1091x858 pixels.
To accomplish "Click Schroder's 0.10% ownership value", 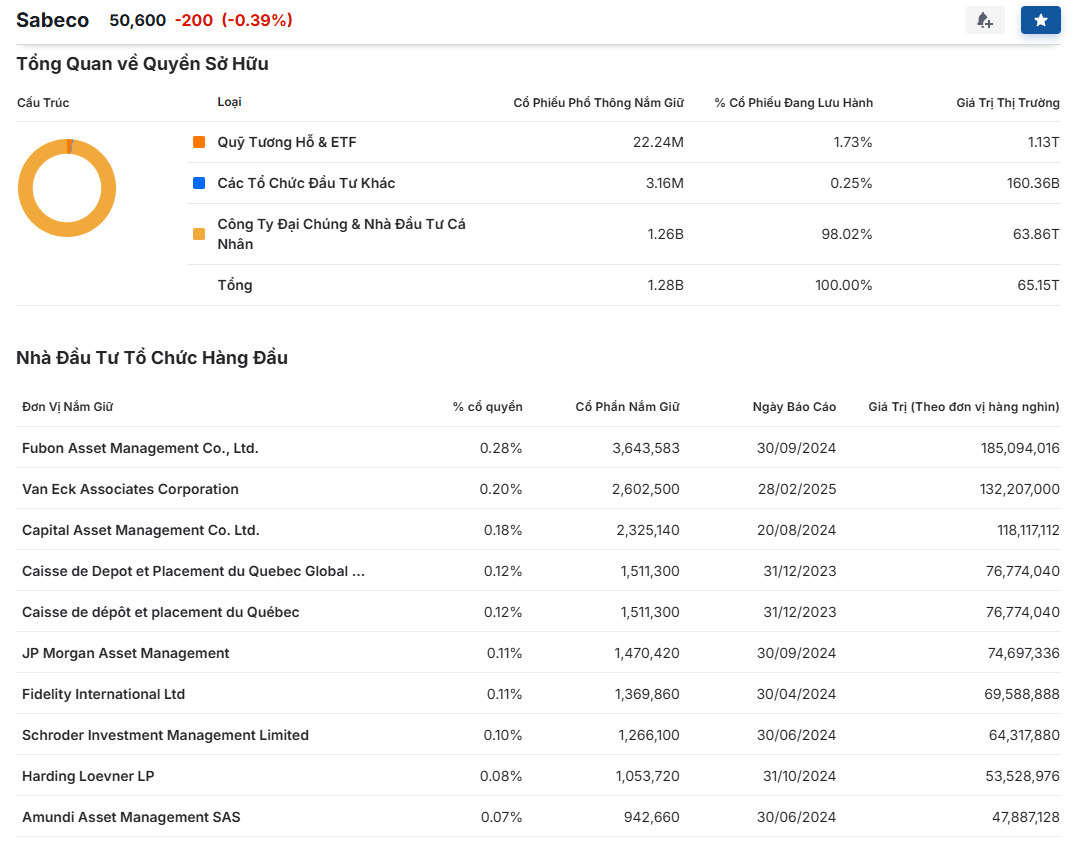I will (x=503, y=736).
